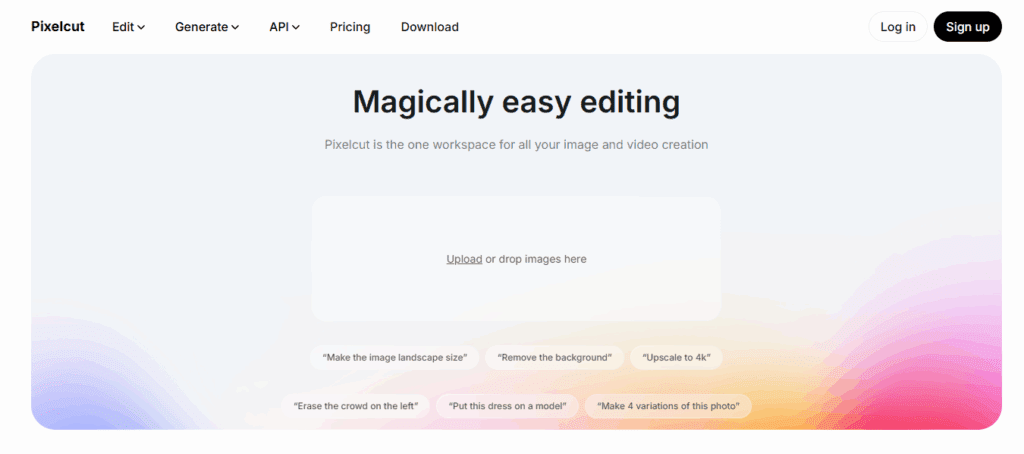Click the chevron arrow beside Generate
Screen dimensions: 1024x454
(236, 28)
